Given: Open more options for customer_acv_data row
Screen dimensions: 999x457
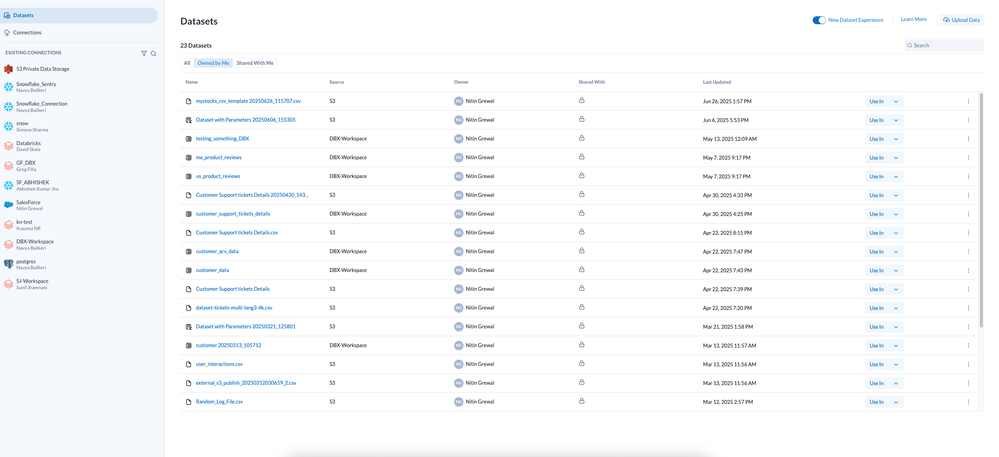Looking at the screenshot, I should [968, 251].
